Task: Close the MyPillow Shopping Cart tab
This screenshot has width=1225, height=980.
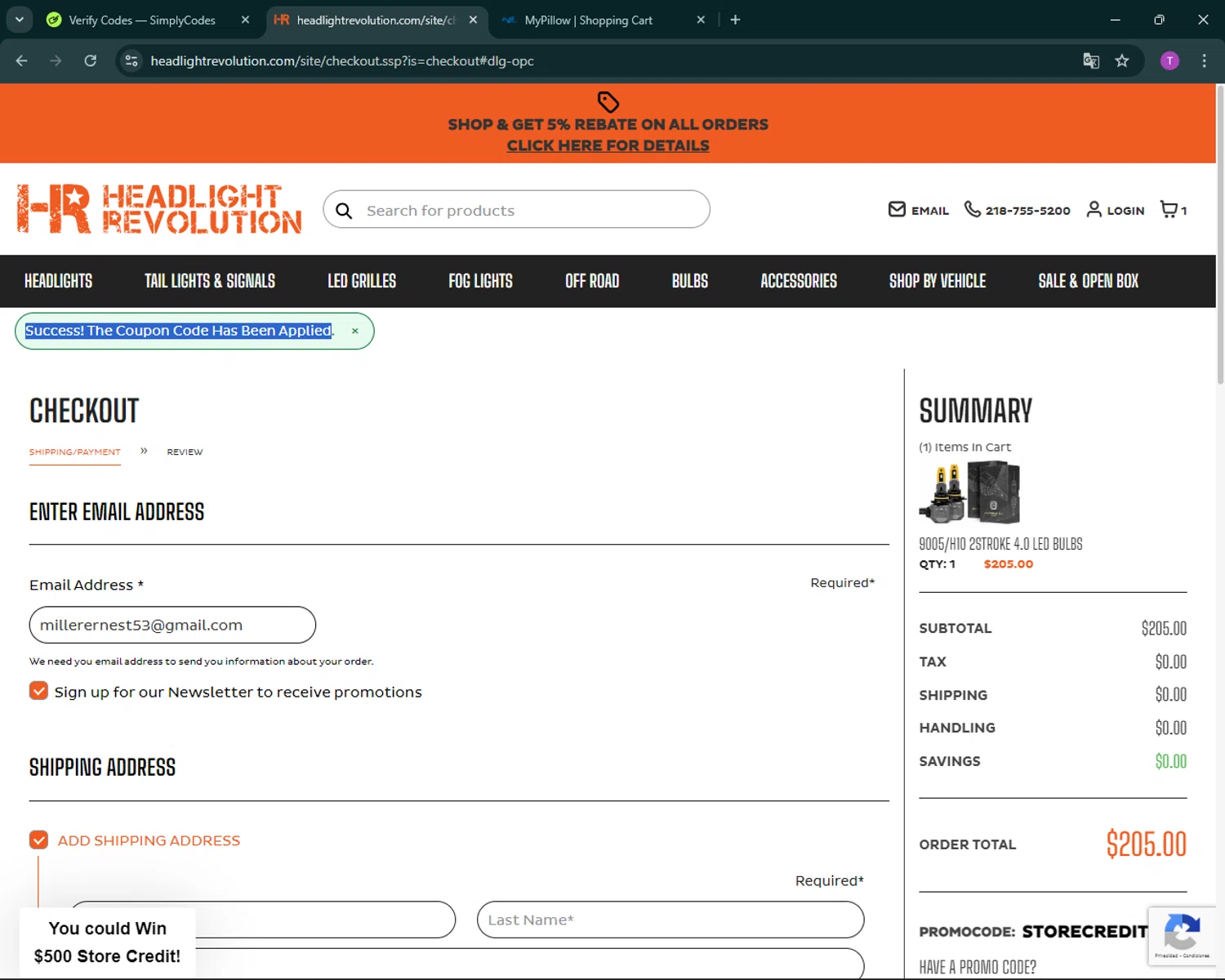Action: pyautogui.click(x=701, y=20)
